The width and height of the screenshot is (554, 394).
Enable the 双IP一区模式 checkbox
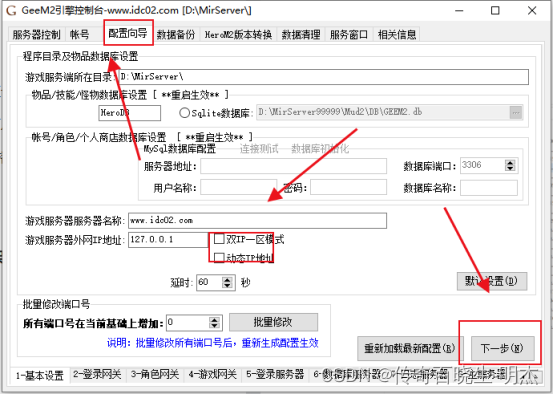[219, 239]
